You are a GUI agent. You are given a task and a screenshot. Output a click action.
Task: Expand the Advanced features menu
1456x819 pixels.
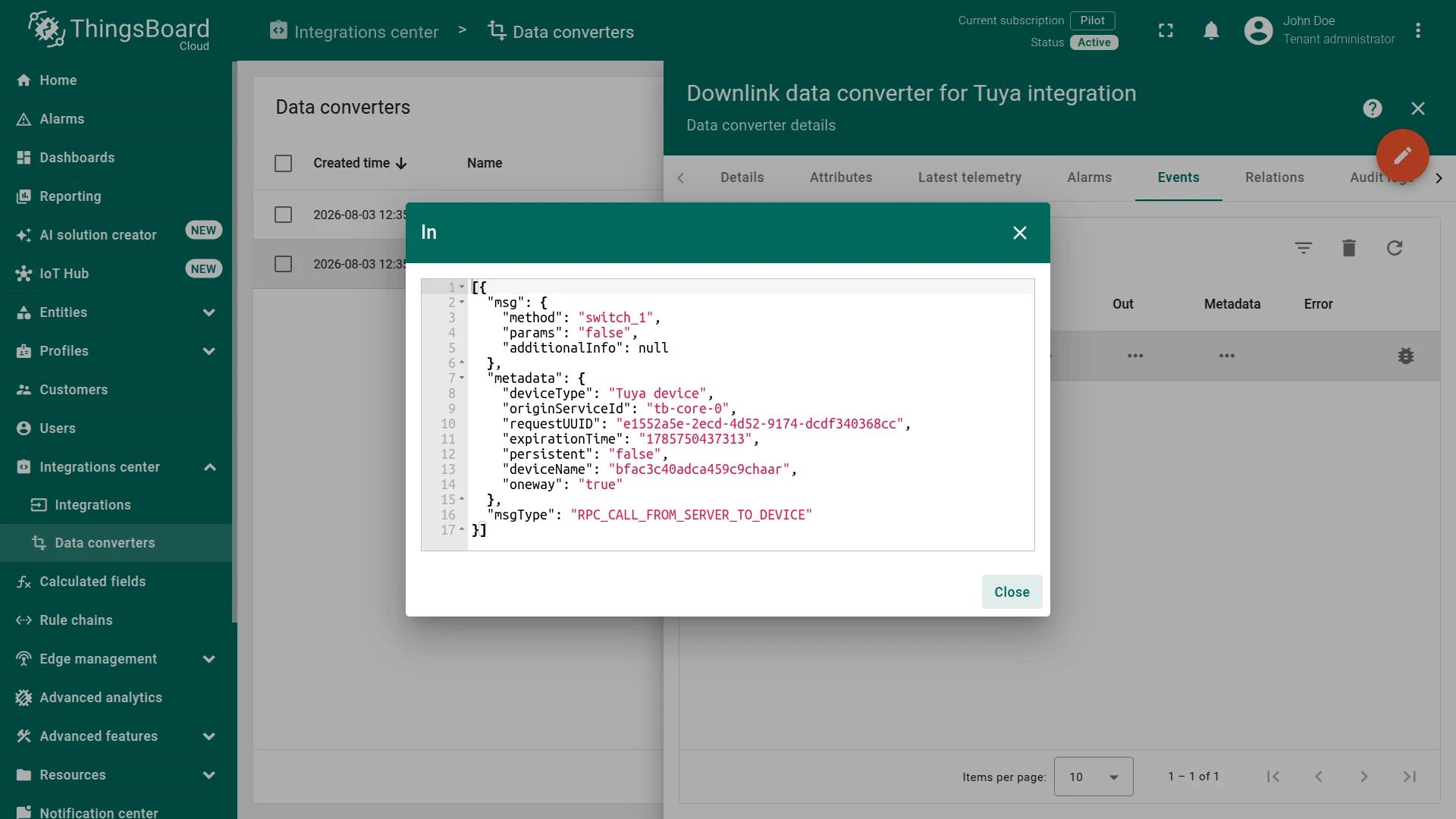pyautogui.click(x=209, y=736)
